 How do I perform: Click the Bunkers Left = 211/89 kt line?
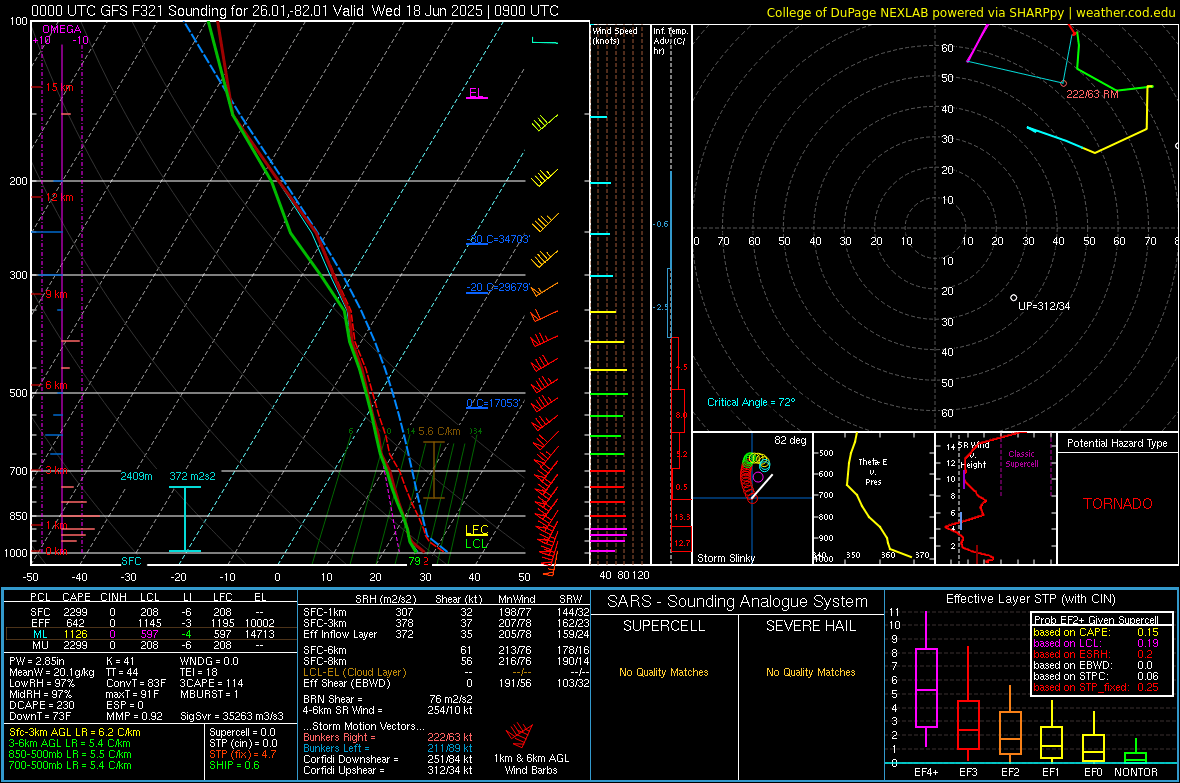pos(388,748)
